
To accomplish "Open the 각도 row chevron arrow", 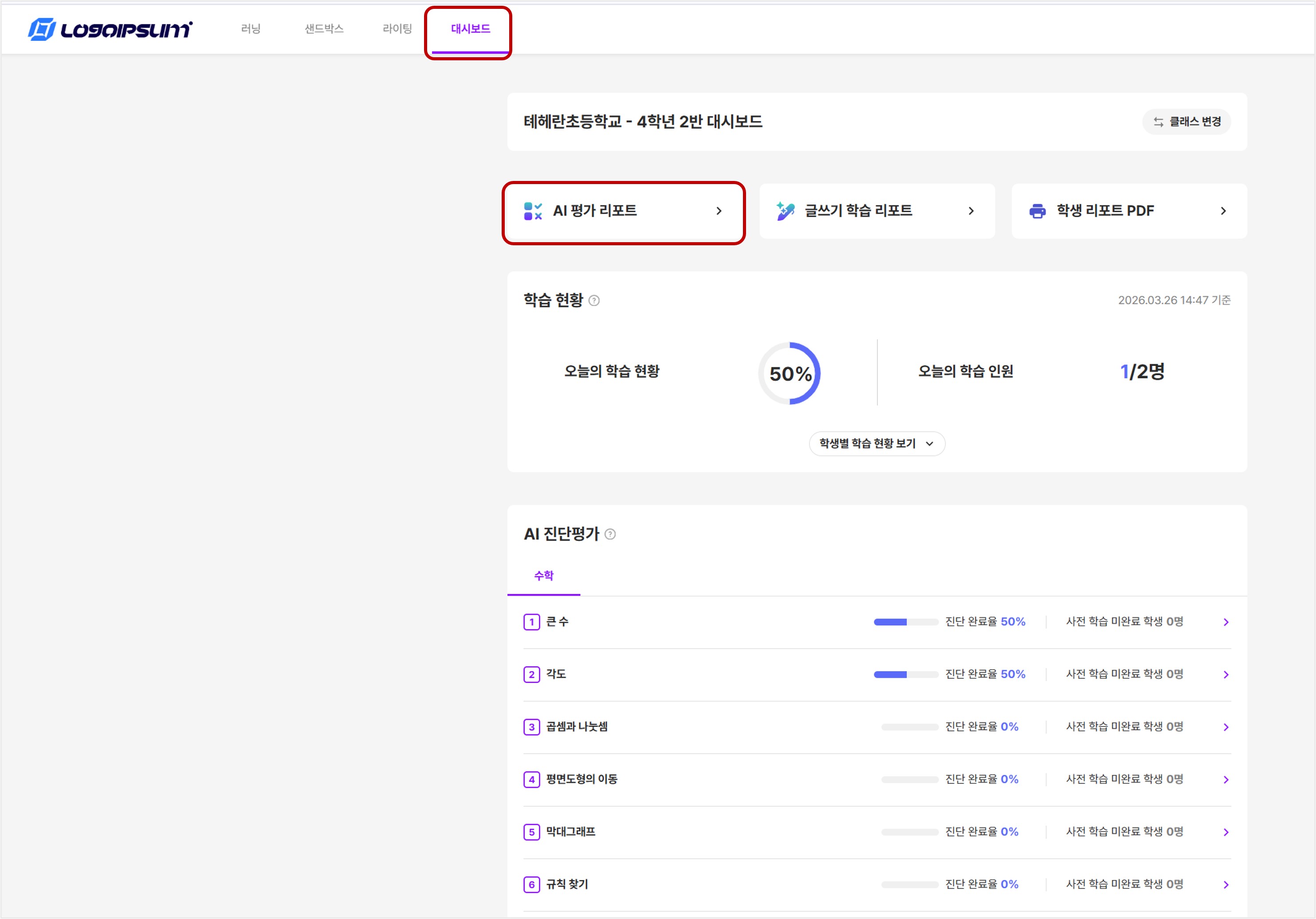I will pyautogui.click(x=1226, y=675).
